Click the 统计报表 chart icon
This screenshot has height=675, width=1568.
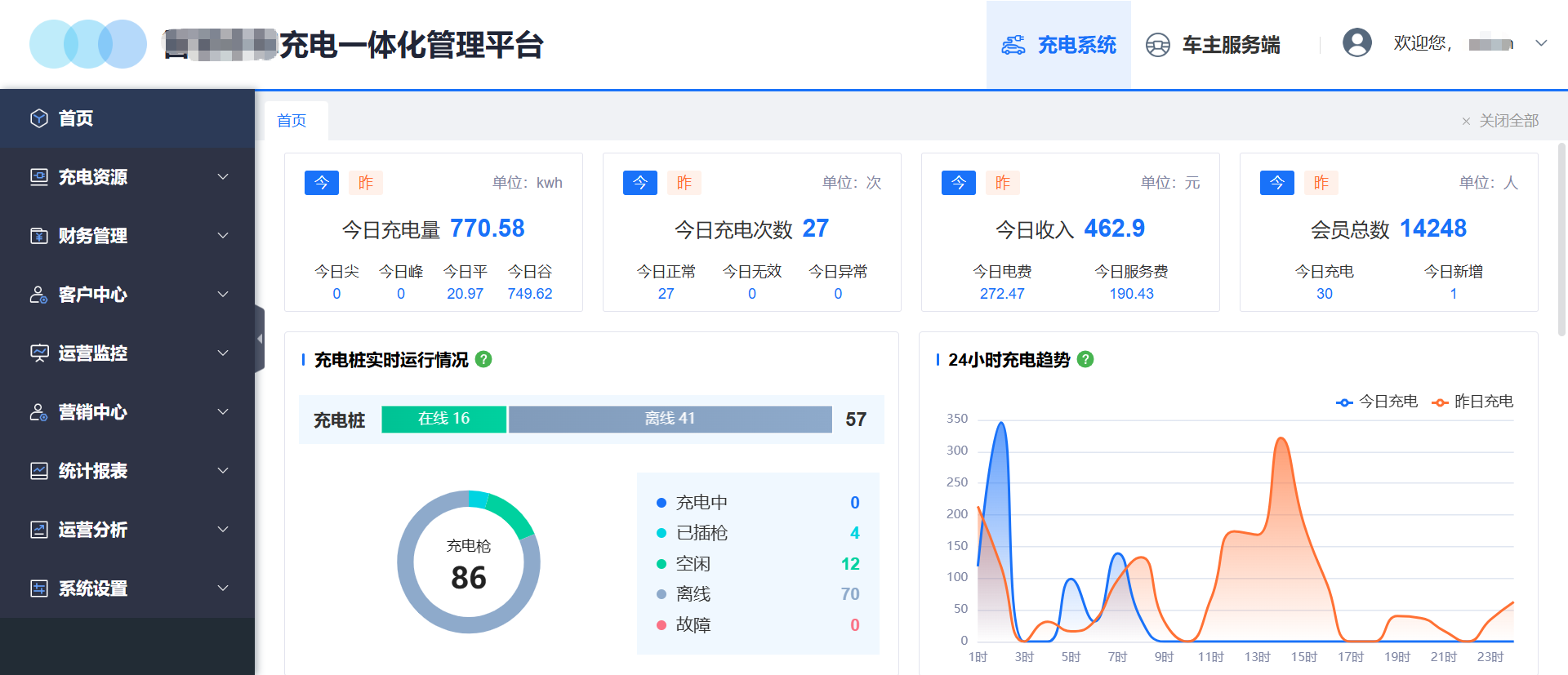39,471
